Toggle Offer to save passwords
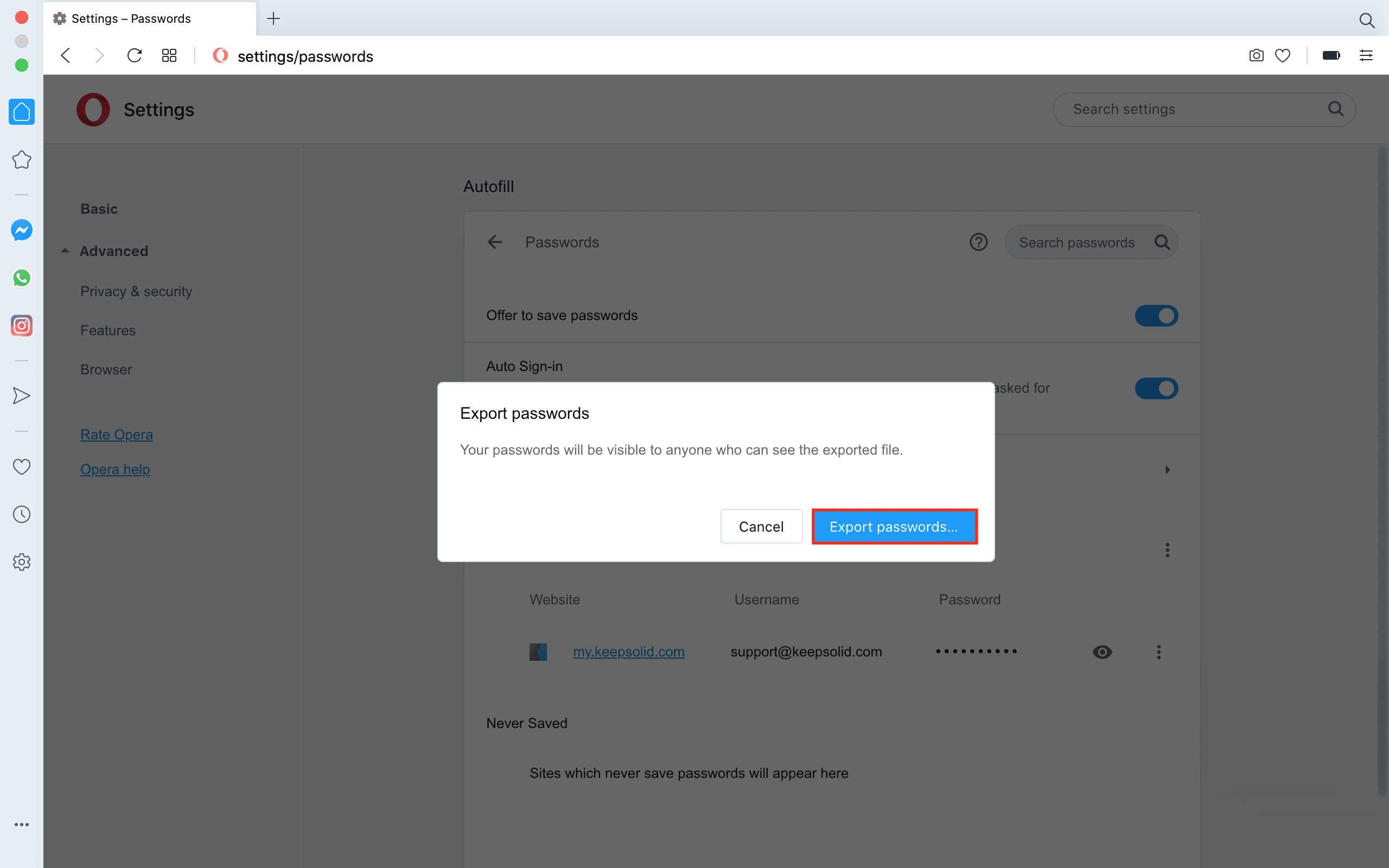The image size is (1389, 868). tap(1156, 316)
